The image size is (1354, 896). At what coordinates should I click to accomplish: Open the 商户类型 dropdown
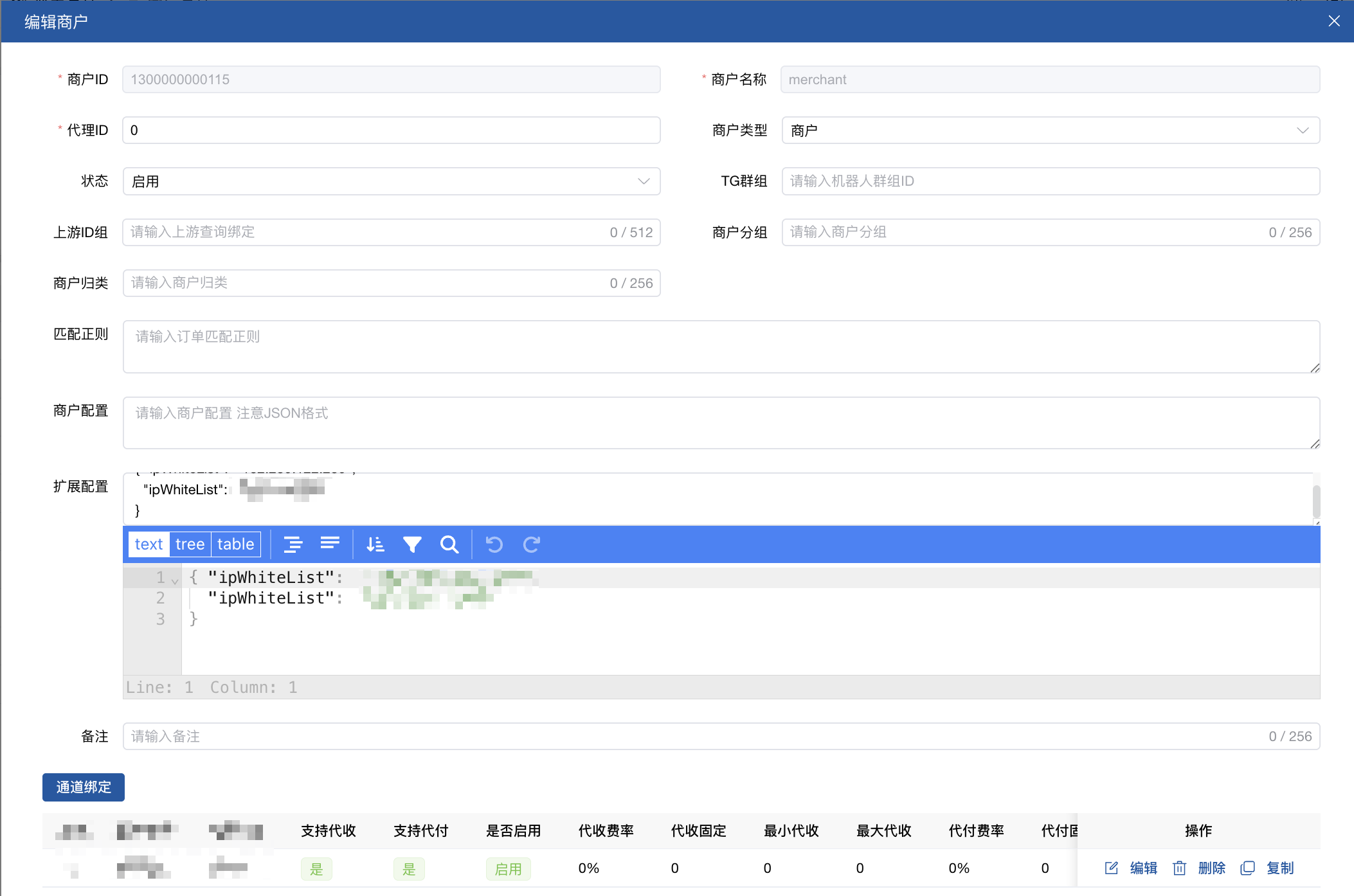[x=1051, y=130]
